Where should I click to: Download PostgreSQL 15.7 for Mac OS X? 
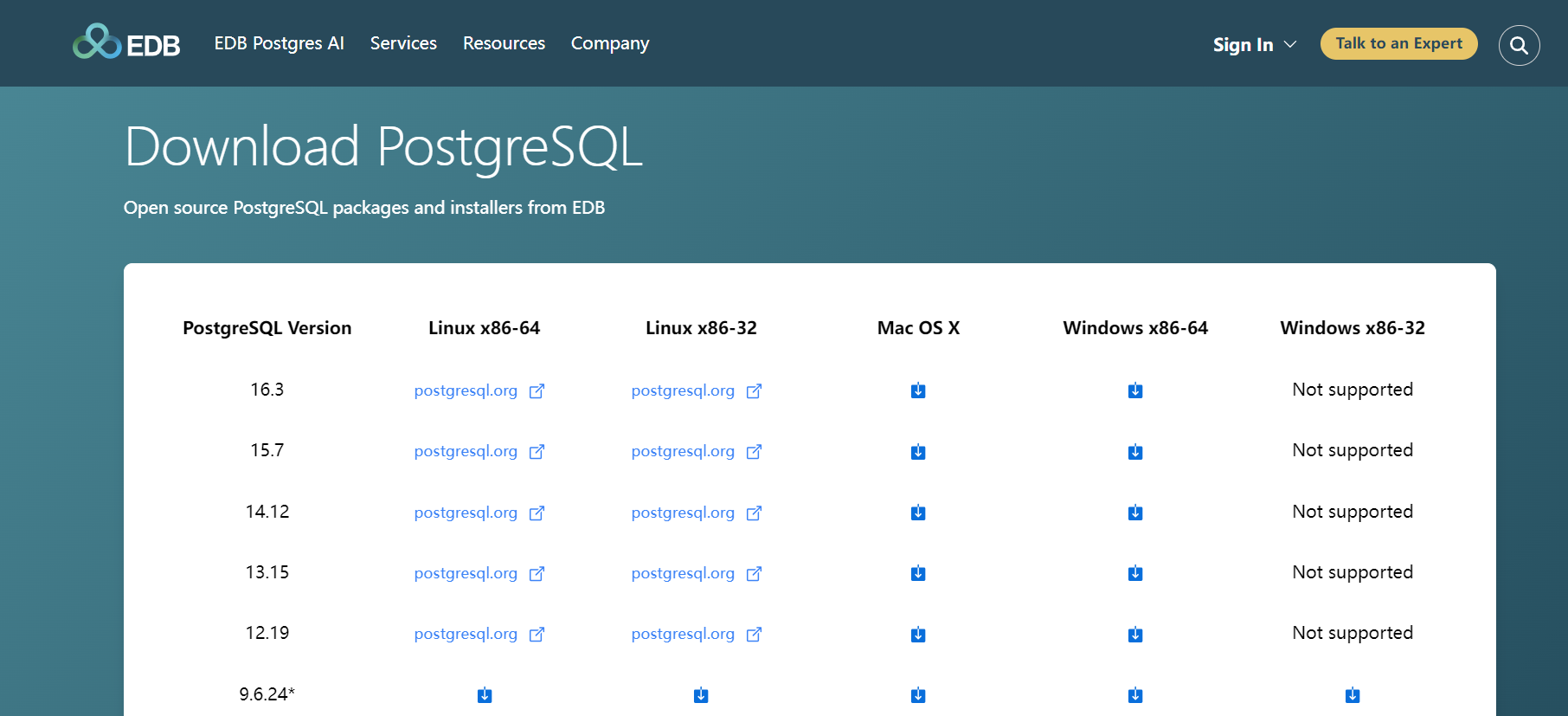coord(918,452)
